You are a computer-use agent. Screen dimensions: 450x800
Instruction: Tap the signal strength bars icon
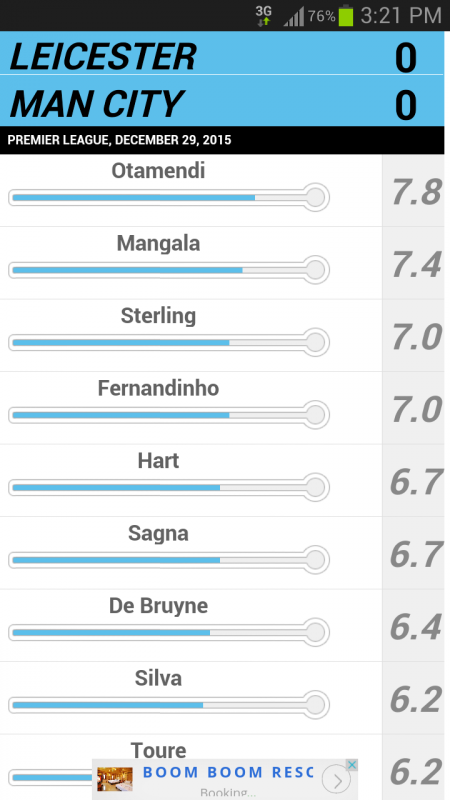coord(294,16)
